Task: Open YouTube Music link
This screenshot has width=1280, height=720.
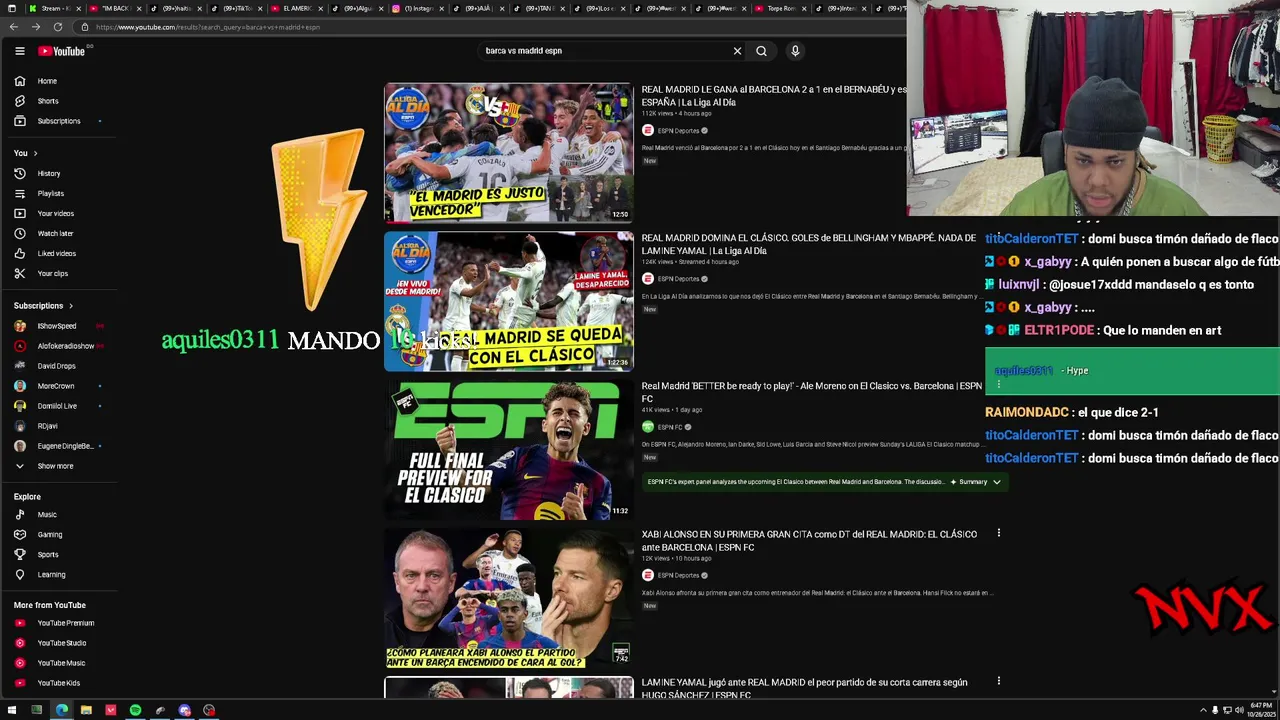Action: coord(60,663)
